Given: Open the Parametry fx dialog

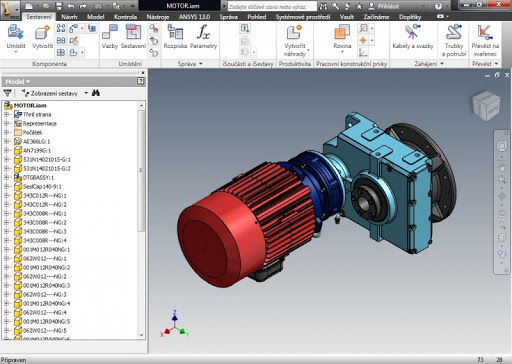Looking at the screenshot, I should [203, 33].
